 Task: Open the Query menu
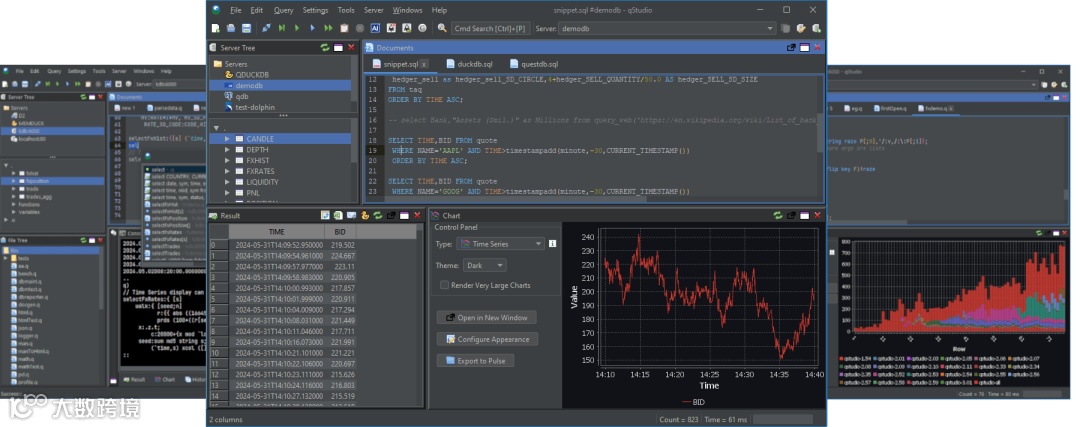pyautogui.click(x=283, y=9)
